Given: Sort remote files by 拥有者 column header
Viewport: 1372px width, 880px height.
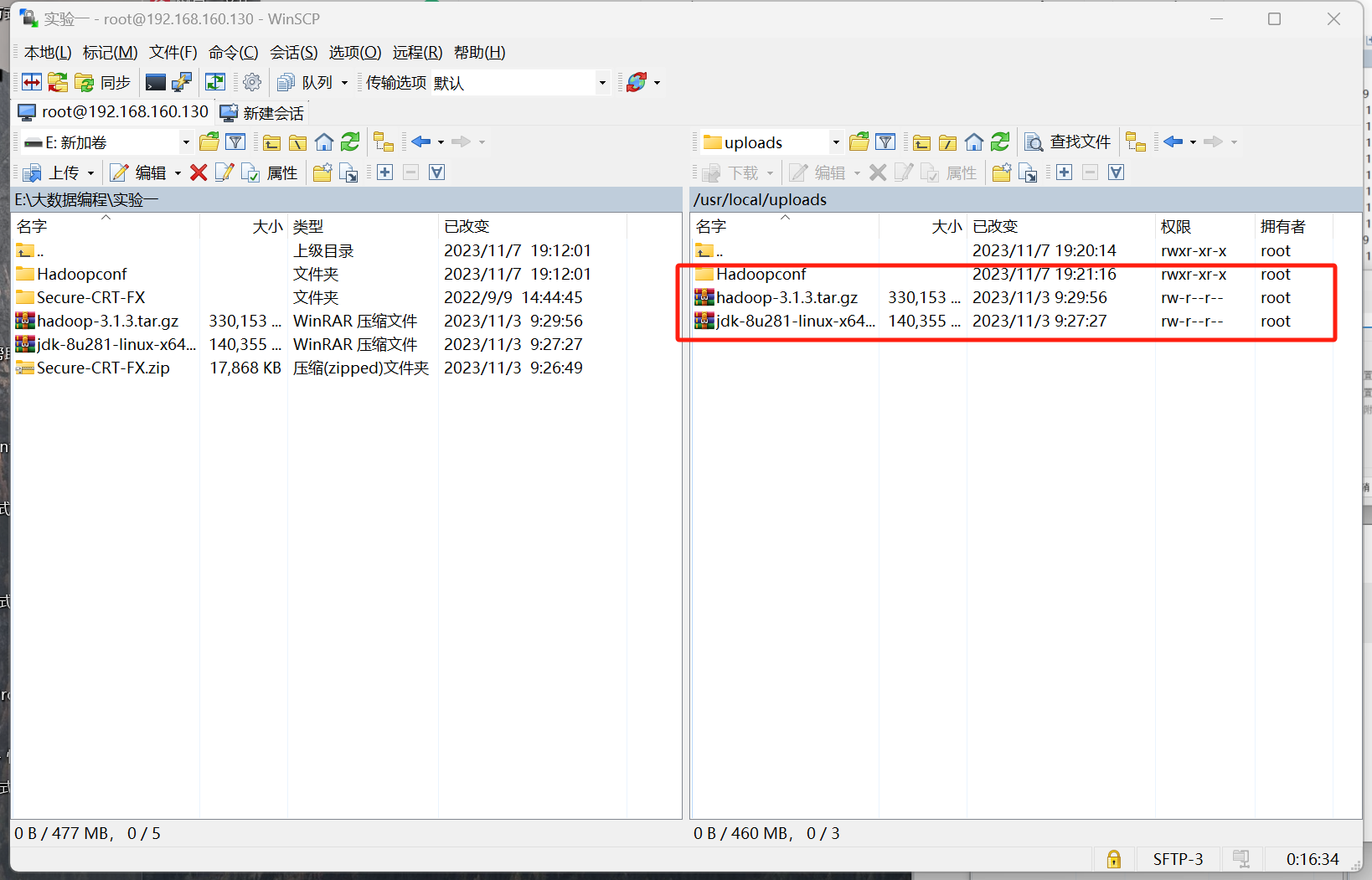Looking at the screenshot, I should click(x=1293, y=226).
